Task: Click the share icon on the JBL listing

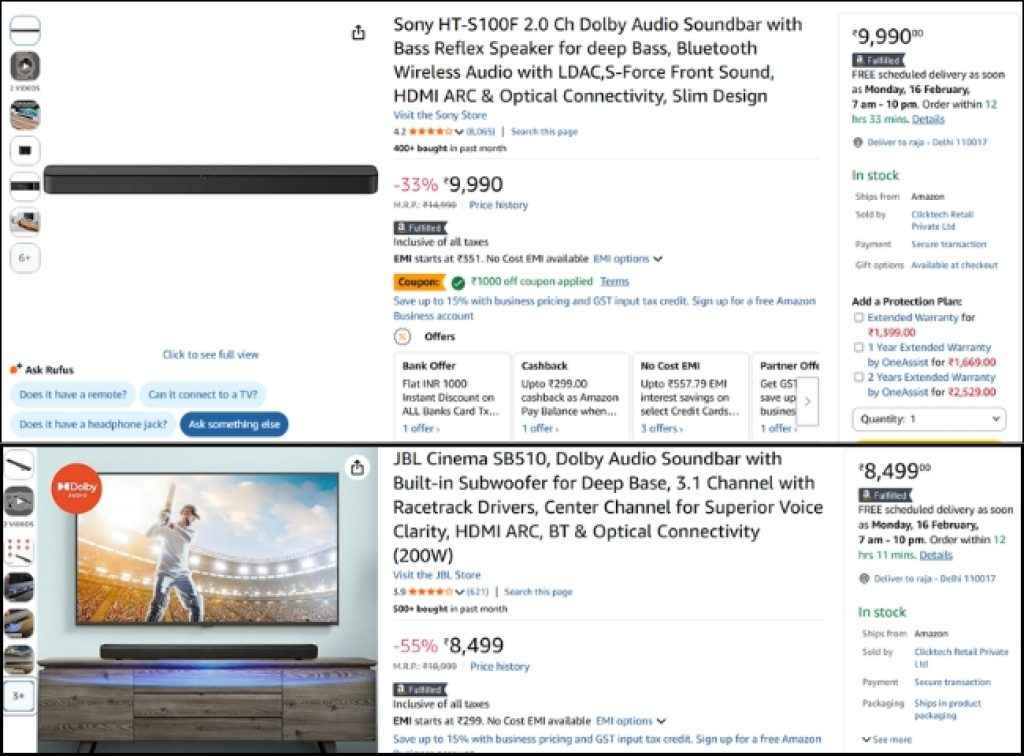Action: pyautogui.click(x=359, y=465)
